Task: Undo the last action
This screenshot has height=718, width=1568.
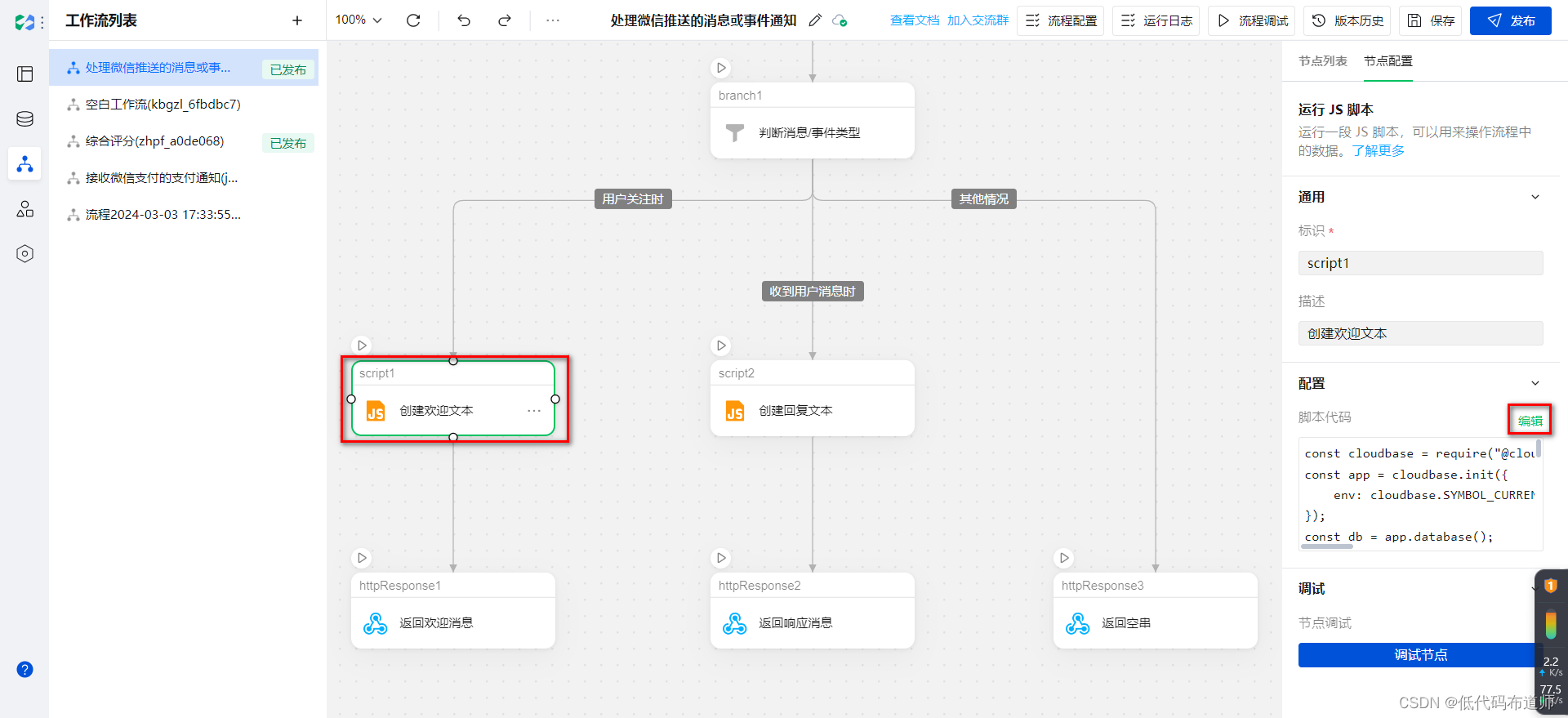Action: click(x=464, y=20)
